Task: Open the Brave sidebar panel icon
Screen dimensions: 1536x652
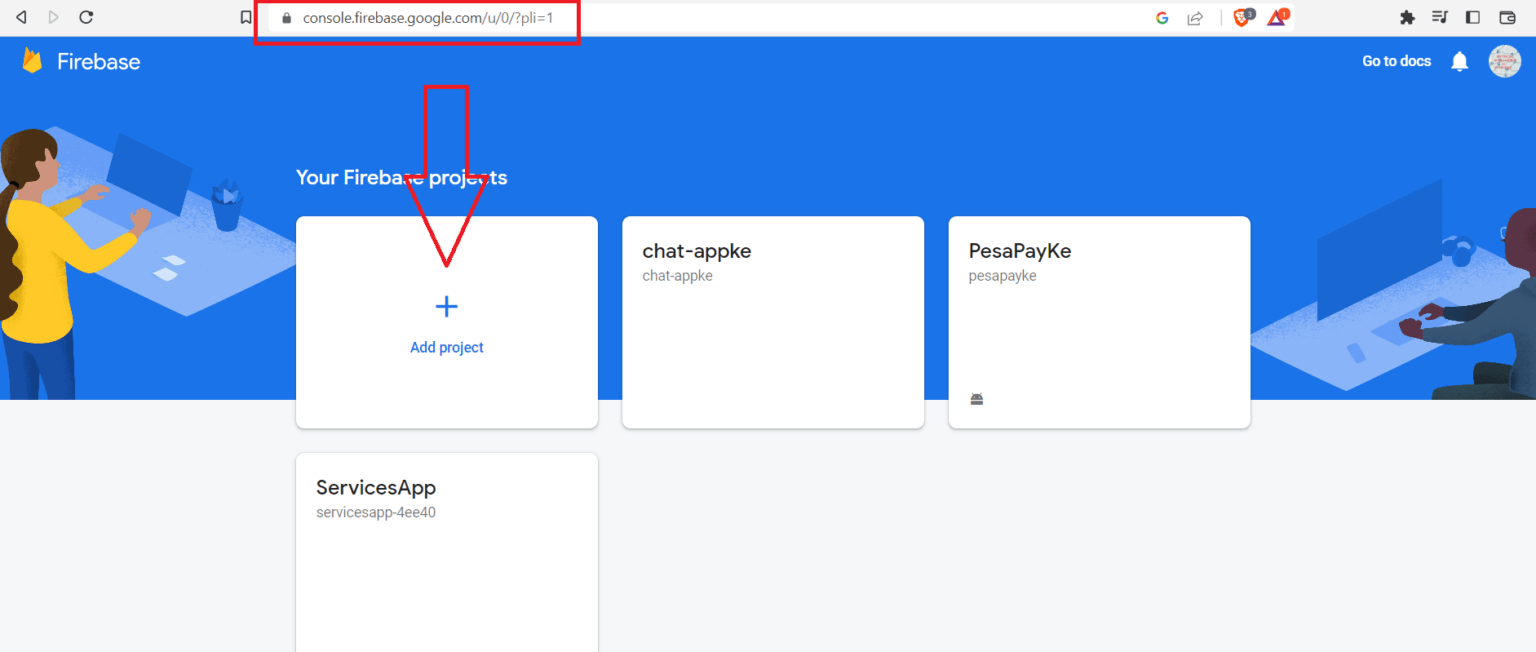Action: click(1473, 17)
